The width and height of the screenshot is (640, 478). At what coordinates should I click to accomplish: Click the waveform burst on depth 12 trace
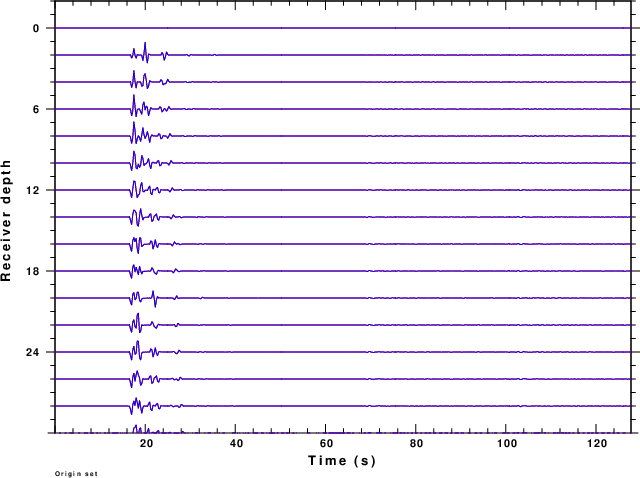coord(152,189)
